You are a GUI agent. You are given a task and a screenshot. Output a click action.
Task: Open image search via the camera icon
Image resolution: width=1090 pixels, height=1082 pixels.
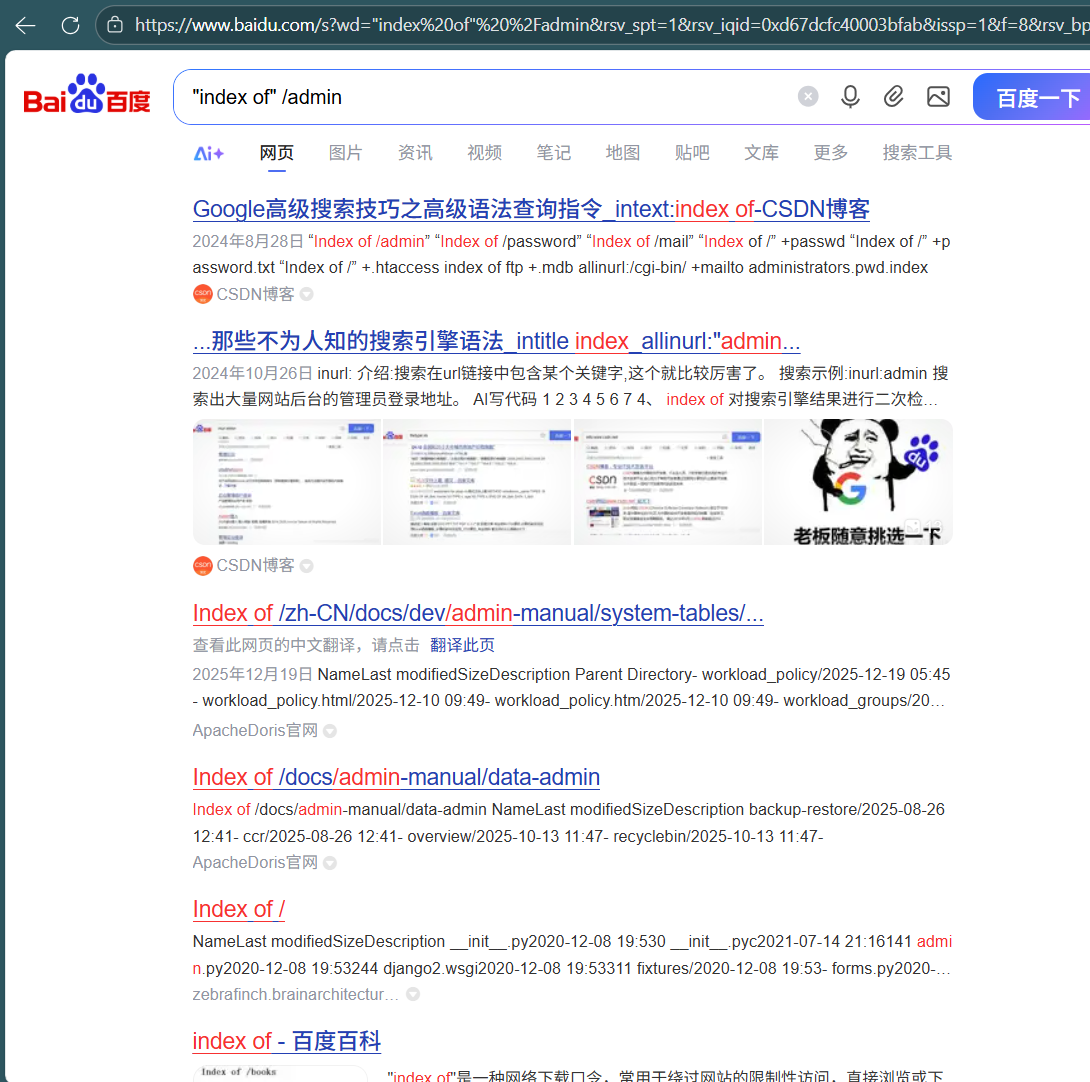[938, 96]
